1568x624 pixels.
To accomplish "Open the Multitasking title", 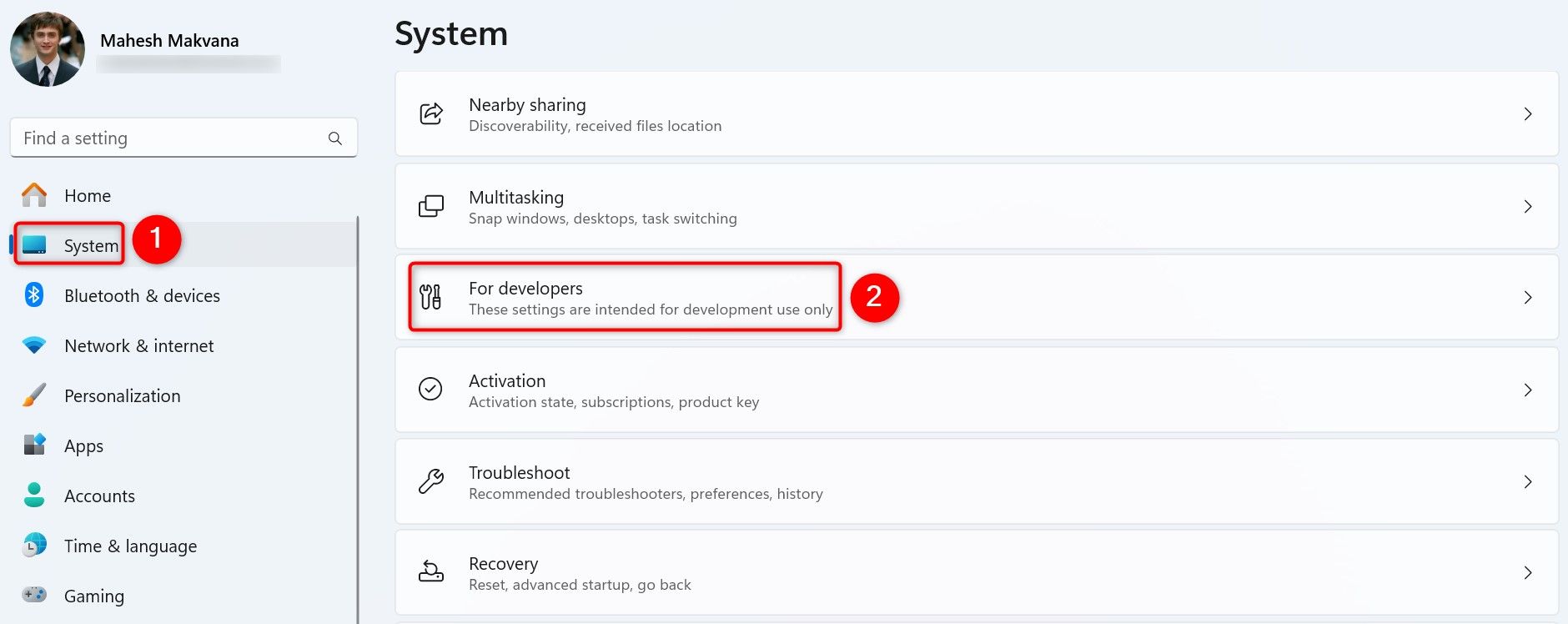I will click(x=516, y=197).
